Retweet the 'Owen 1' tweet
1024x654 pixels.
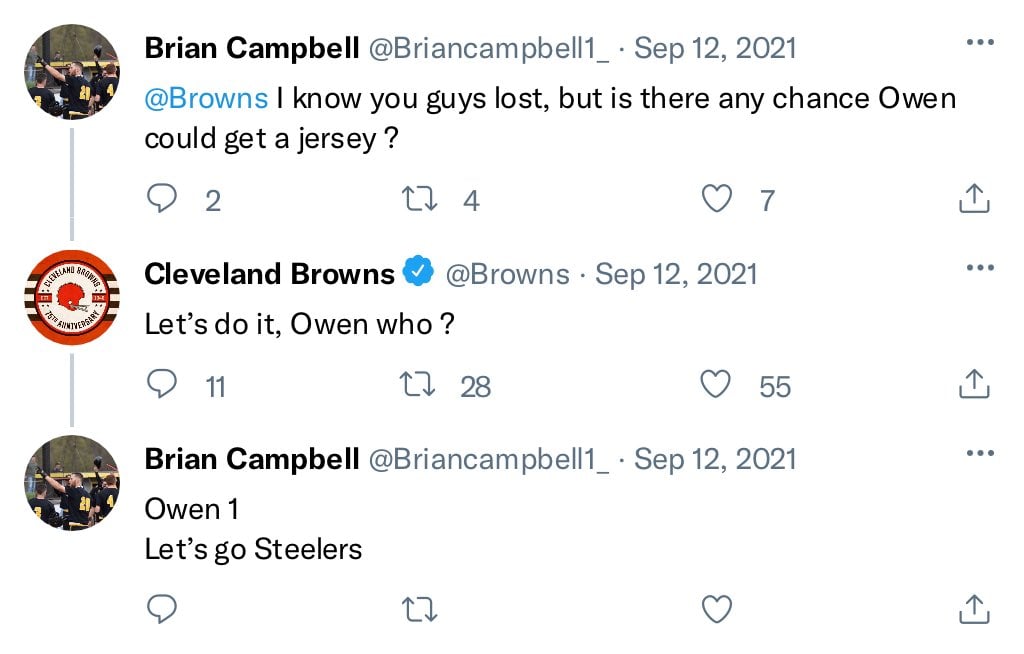[419, 610]
